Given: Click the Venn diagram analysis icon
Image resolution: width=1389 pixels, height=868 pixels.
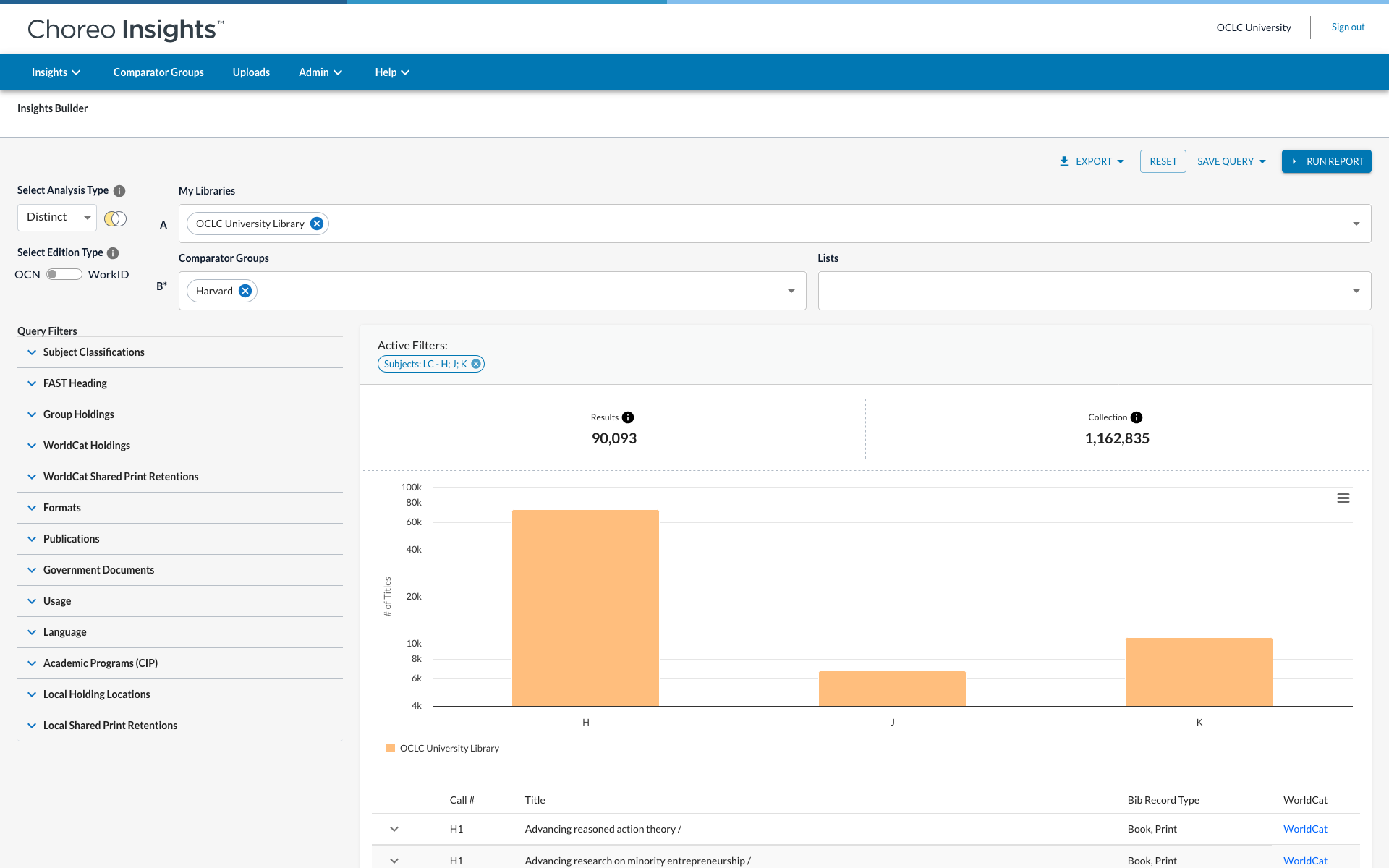Looking at the screenshot, I should 115,218.
